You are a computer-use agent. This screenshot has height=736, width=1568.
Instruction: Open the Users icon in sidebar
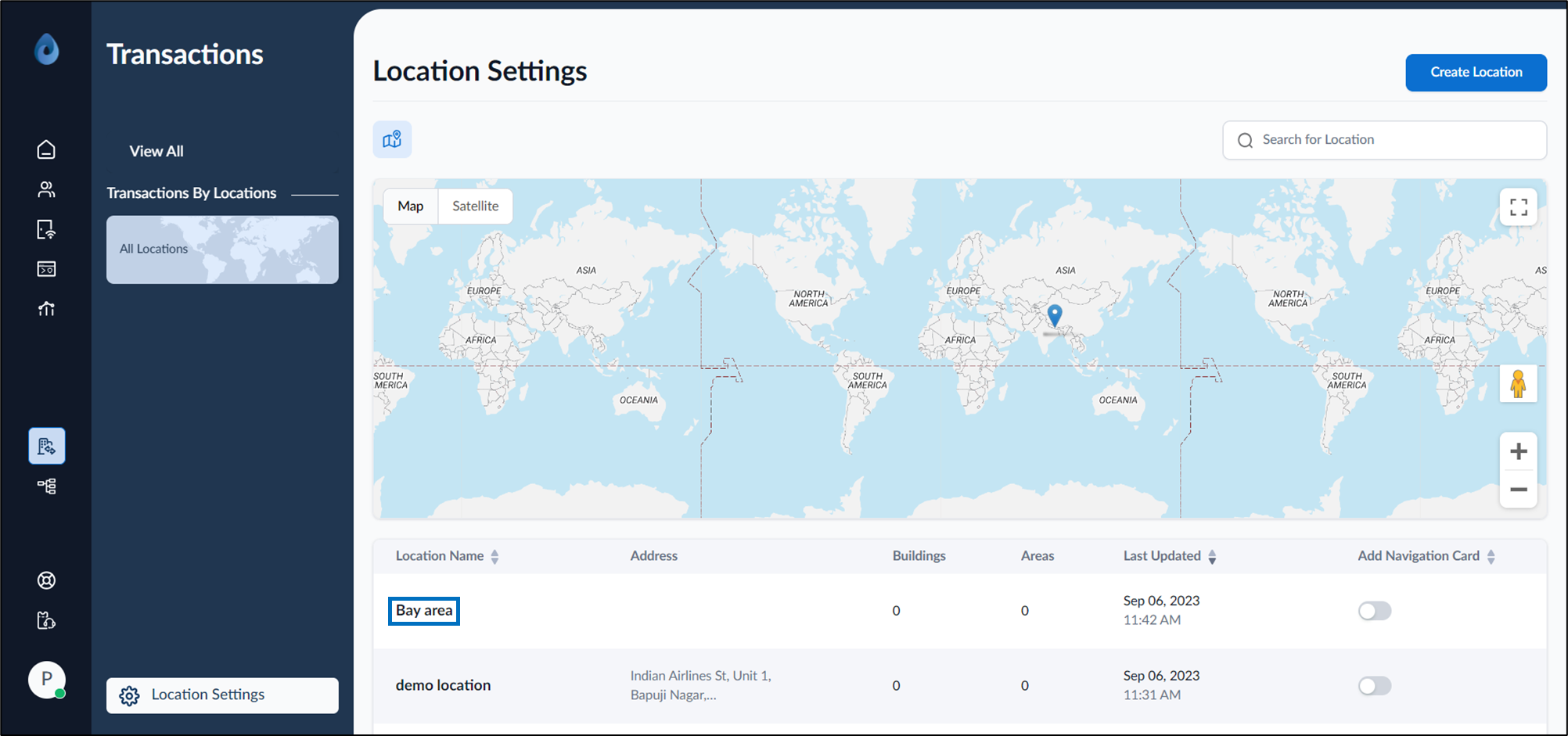tap(46, 189)
